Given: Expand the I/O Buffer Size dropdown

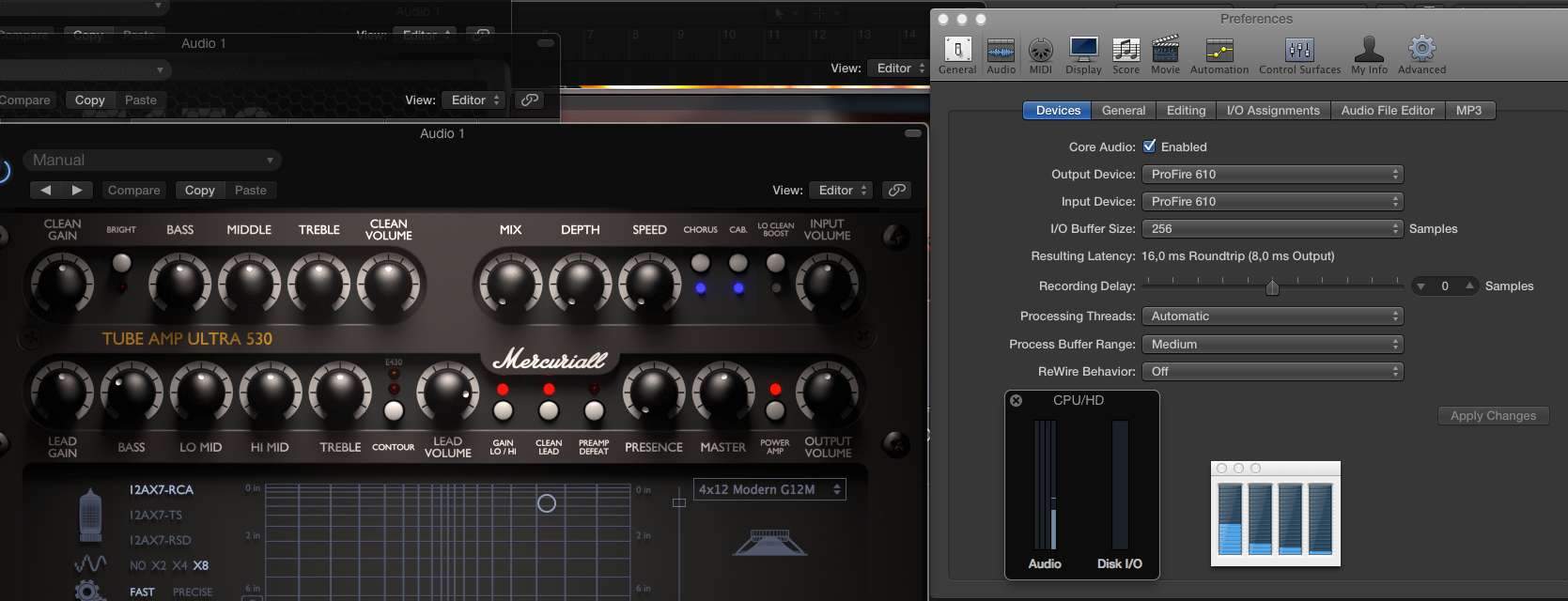Looking at the screenshot, I should click(x=1272, y=228).
